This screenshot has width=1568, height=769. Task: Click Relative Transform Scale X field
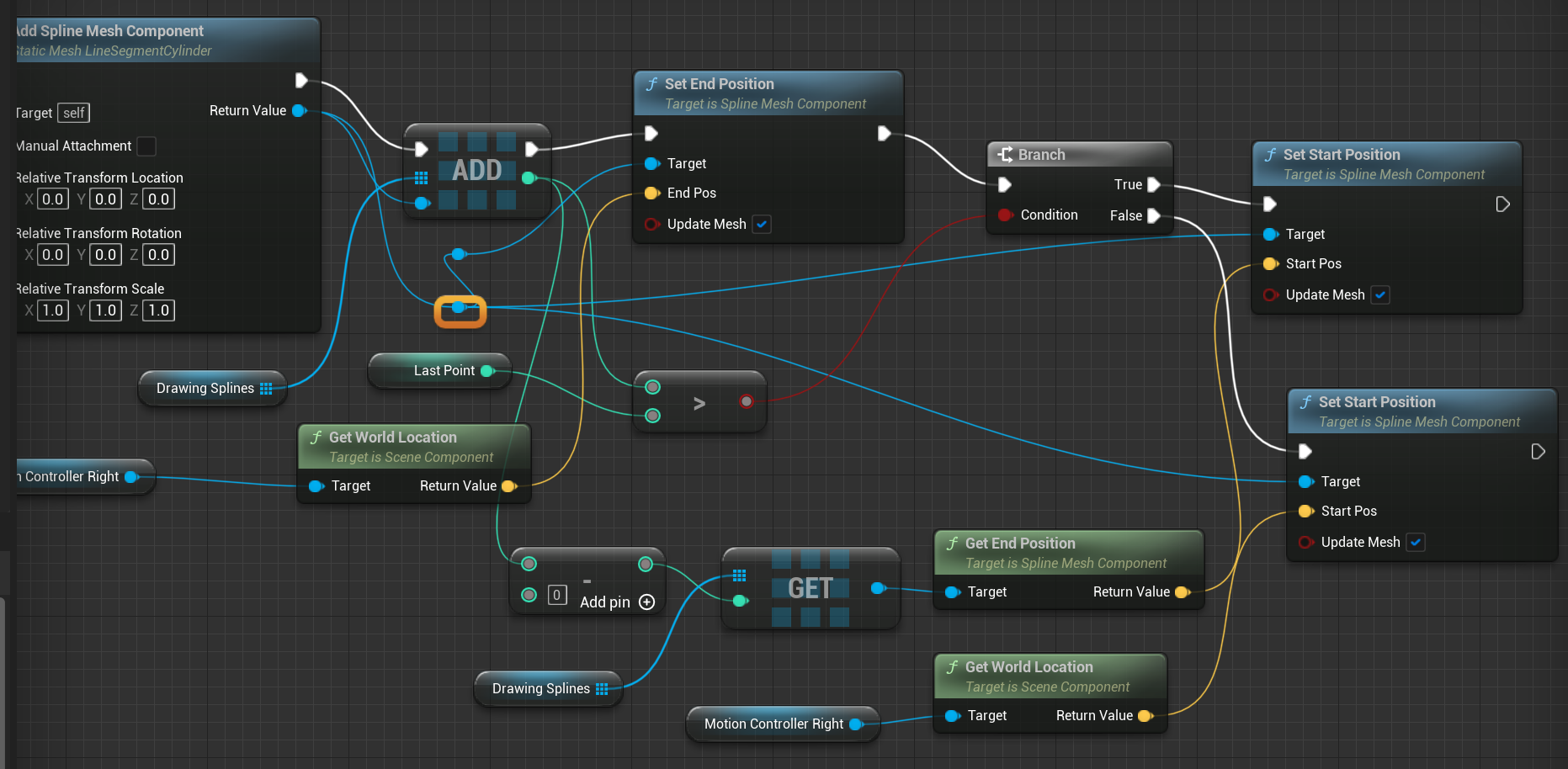53,310
